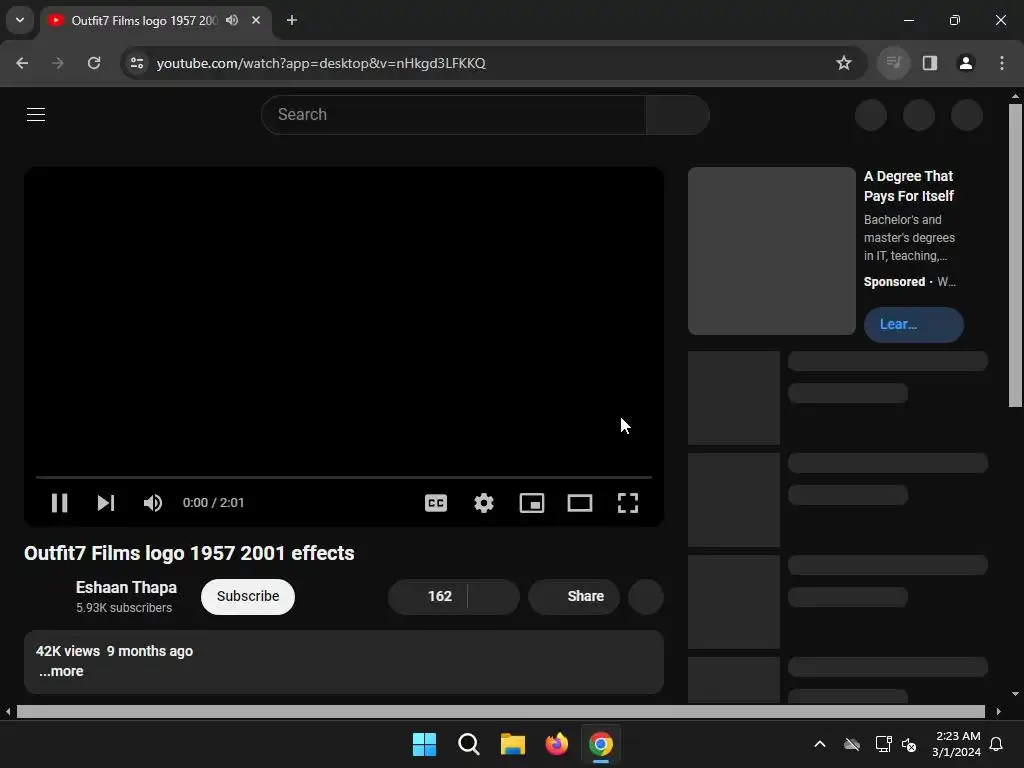Image resolution: width=1024 pixels, height=768 pixels.
Task: Launch Firefox from taskbar
Action: click(557, 744)
